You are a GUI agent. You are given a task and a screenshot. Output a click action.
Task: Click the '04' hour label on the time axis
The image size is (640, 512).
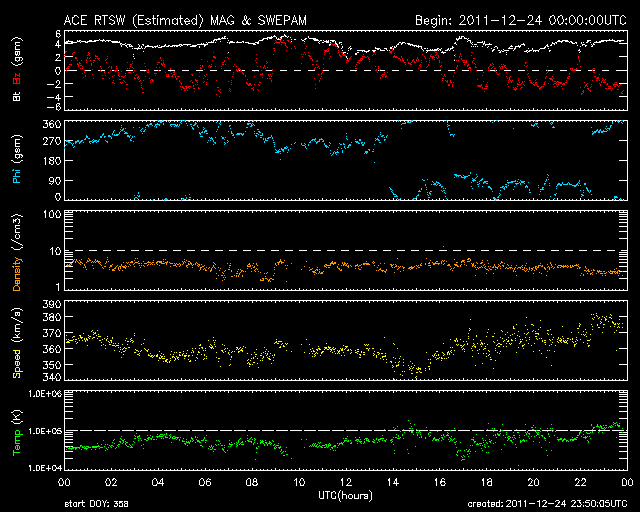coord(158,483)
